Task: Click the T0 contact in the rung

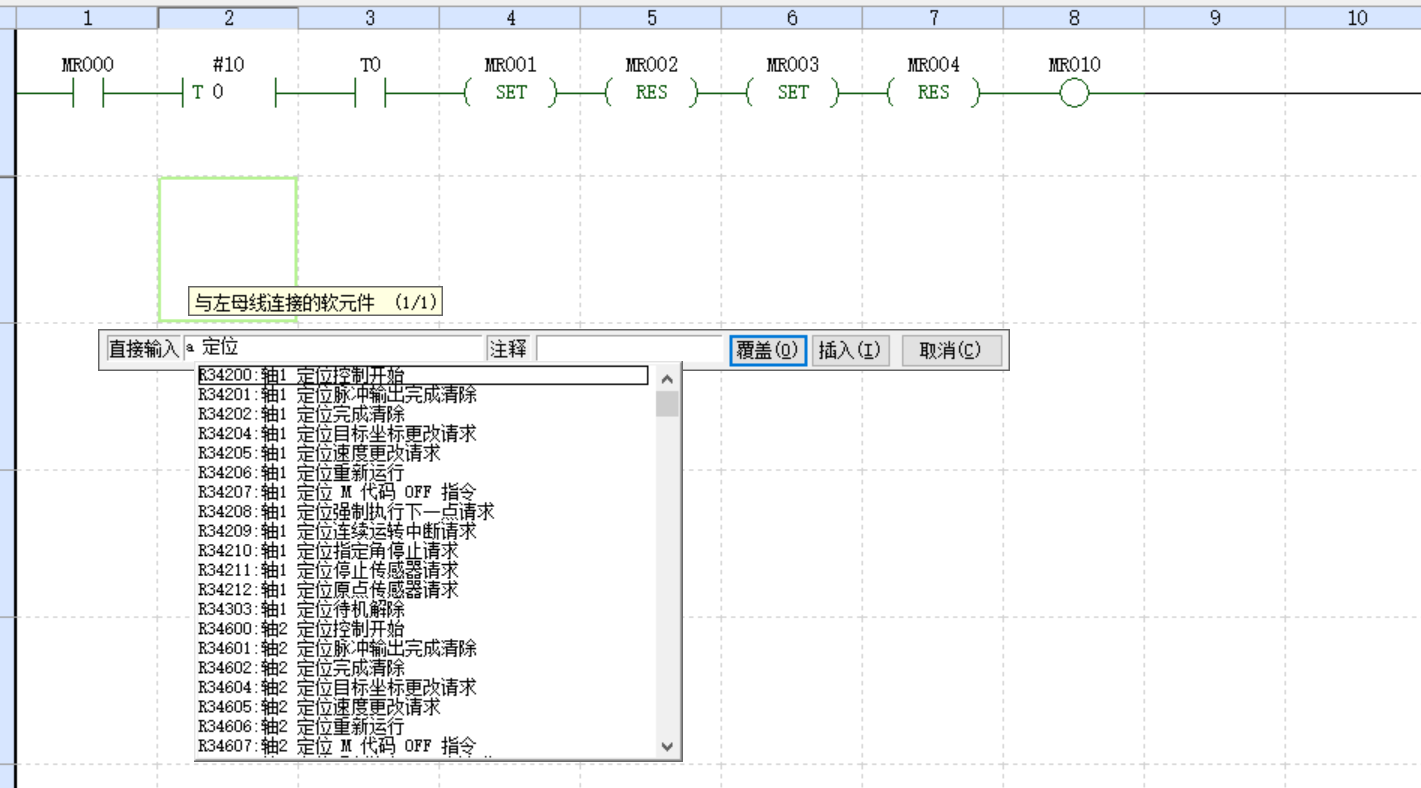Action: (370, 93)
